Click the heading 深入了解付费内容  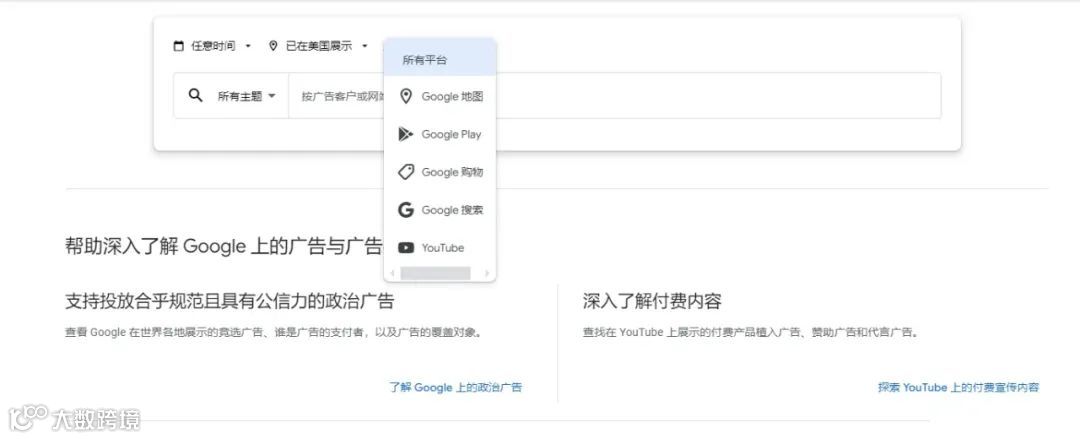(x=652, y=301)
